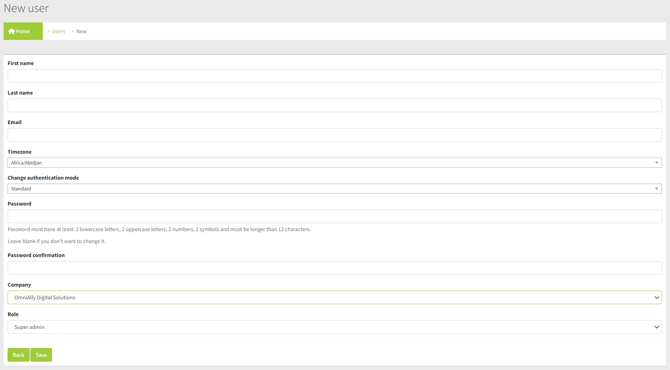Click the First name label

(21, 63)
